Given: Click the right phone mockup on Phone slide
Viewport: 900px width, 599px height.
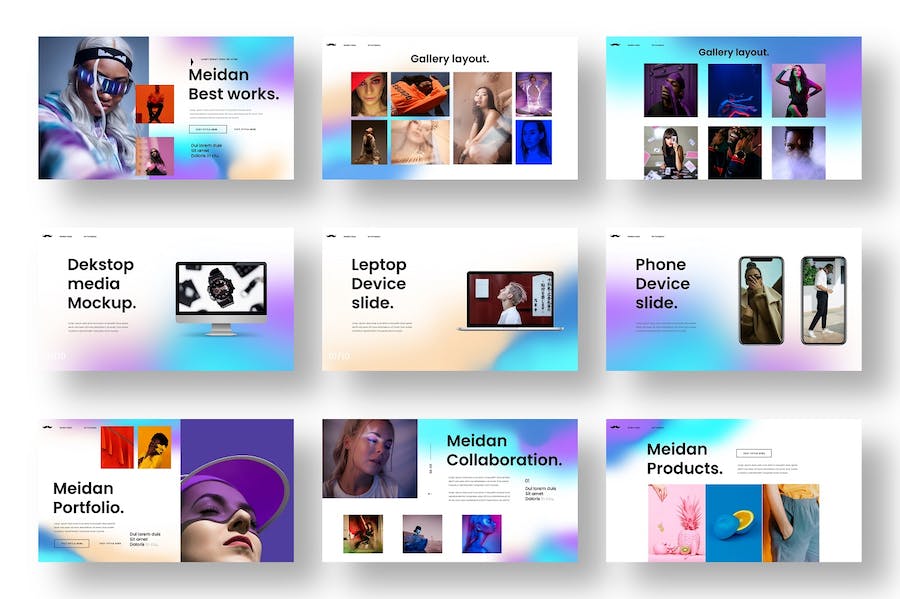Looking at the screenshot, I should click(x=823, y=300).
